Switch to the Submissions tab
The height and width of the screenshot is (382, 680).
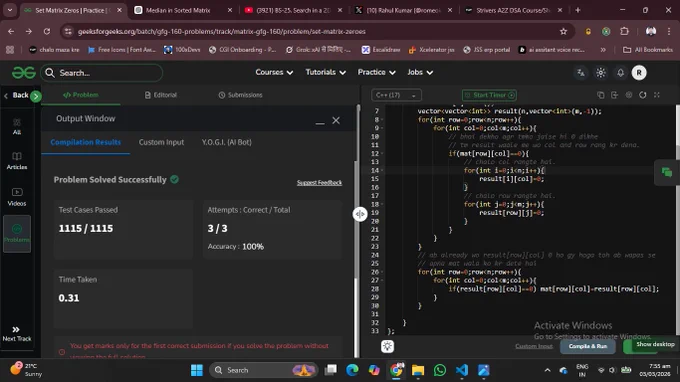(x=240, y=95)
